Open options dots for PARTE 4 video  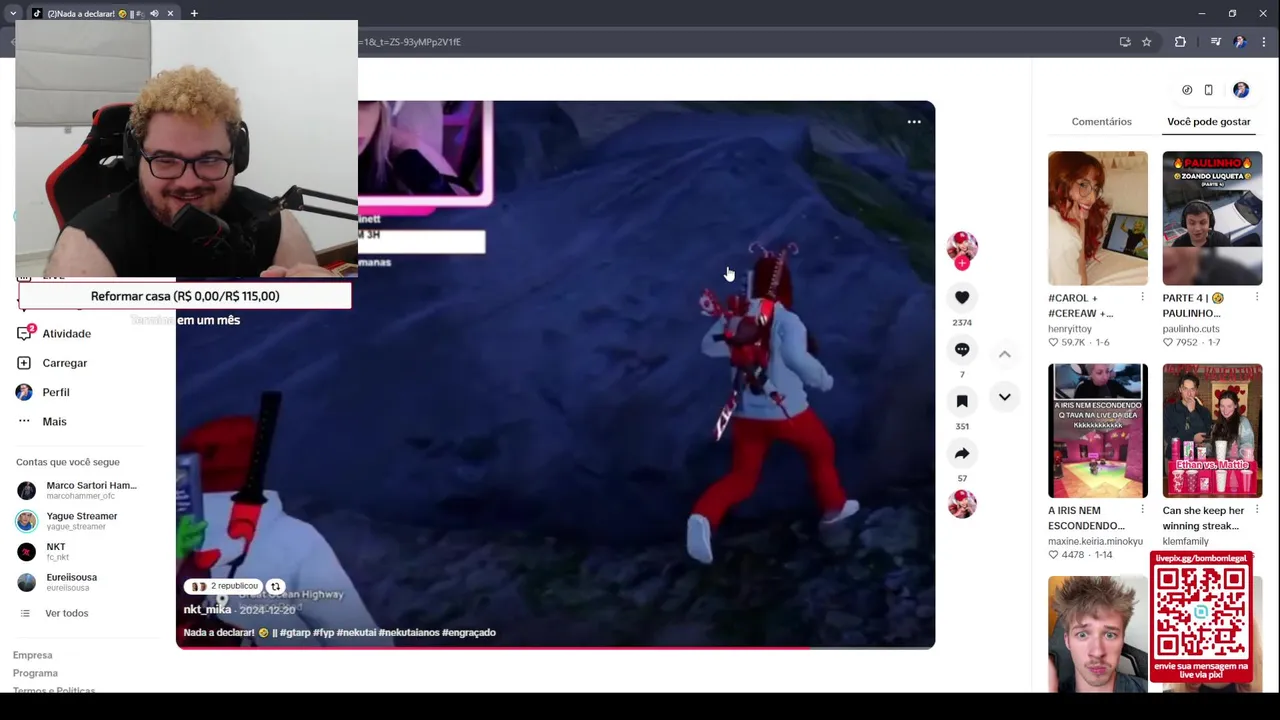click(x=1257, y=297)
